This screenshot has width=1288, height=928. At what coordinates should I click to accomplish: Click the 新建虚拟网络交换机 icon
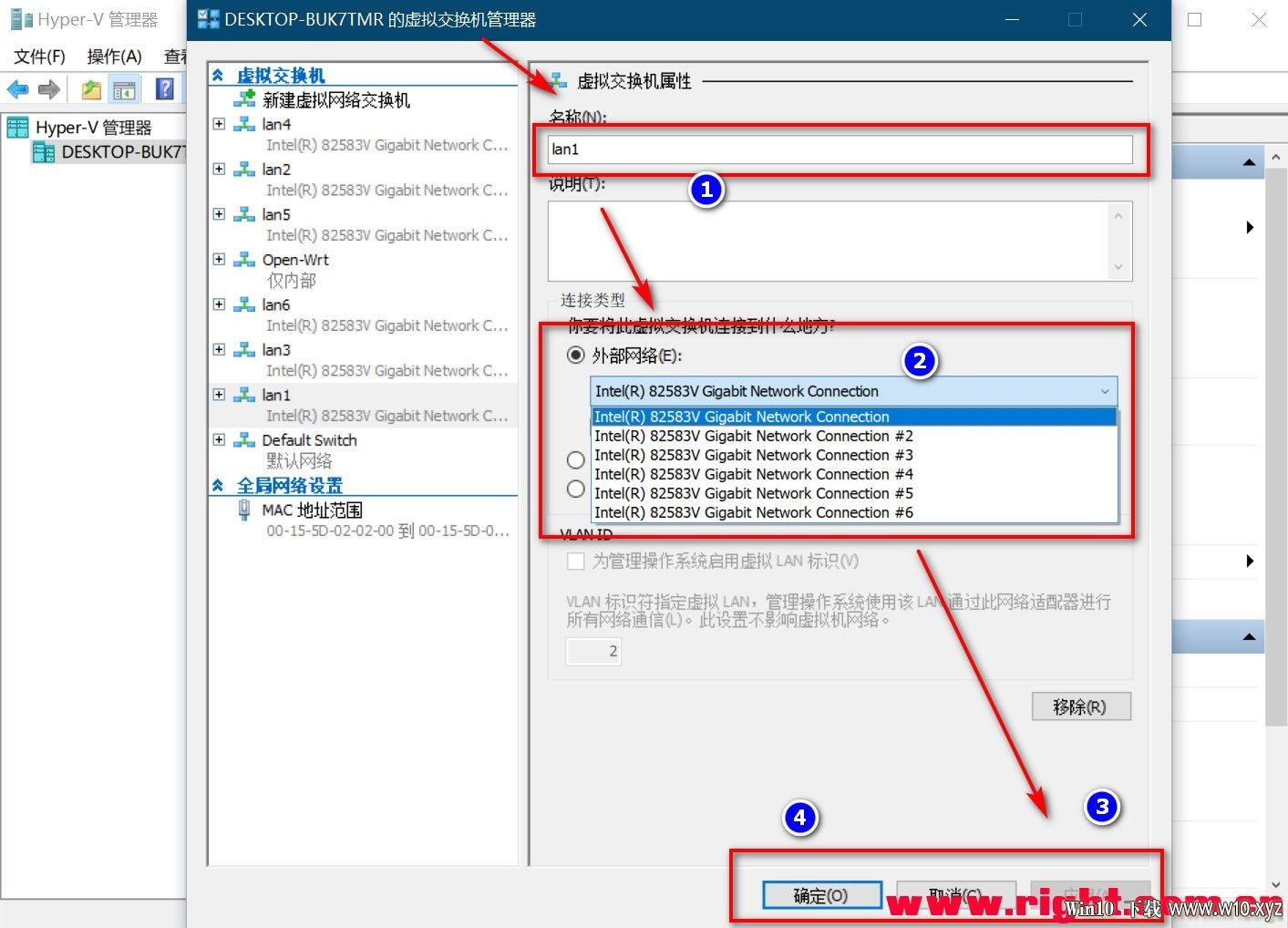(x=244, y=99)
